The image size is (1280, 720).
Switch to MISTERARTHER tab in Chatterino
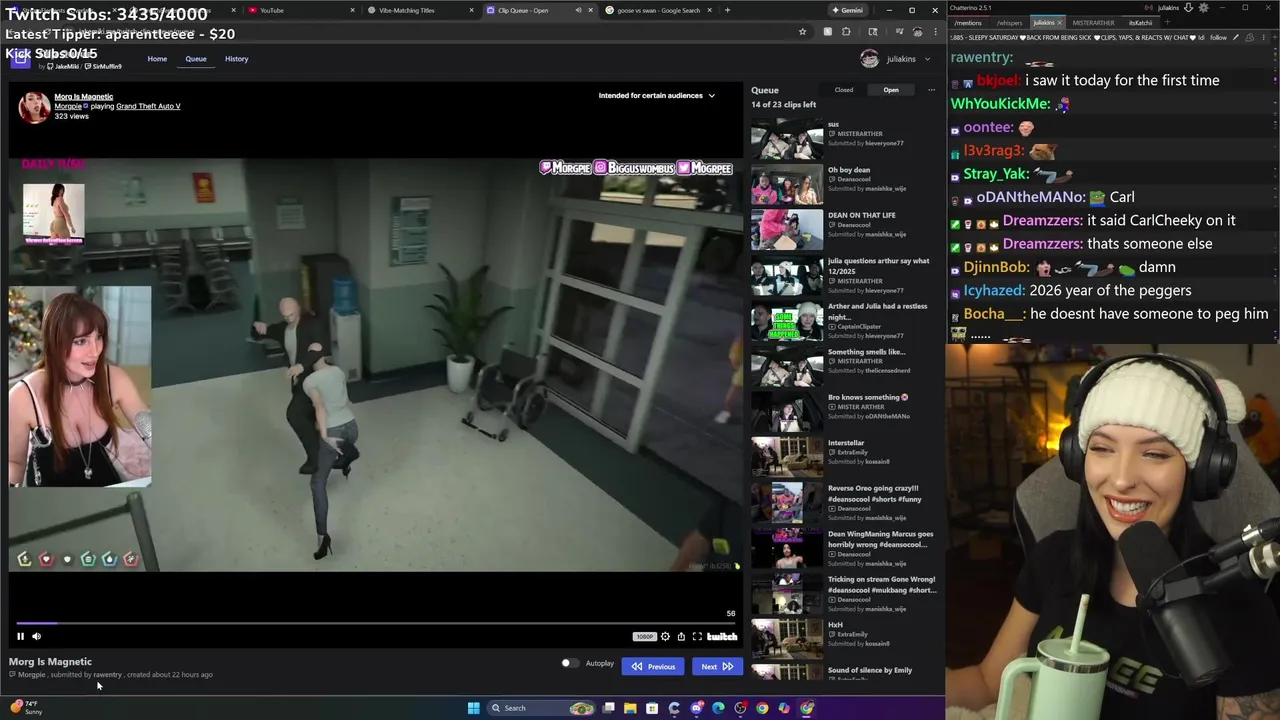[x=1093, y=22]
